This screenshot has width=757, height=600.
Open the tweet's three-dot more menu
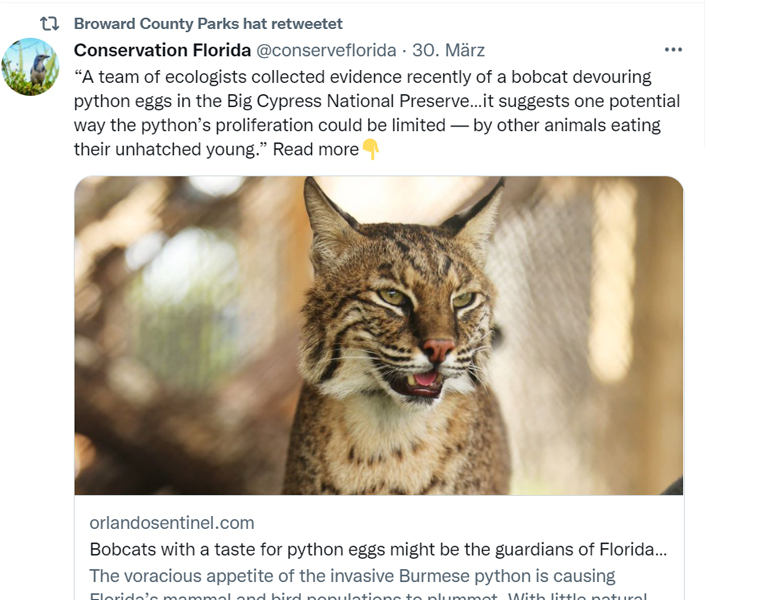(x=673, y=50)
